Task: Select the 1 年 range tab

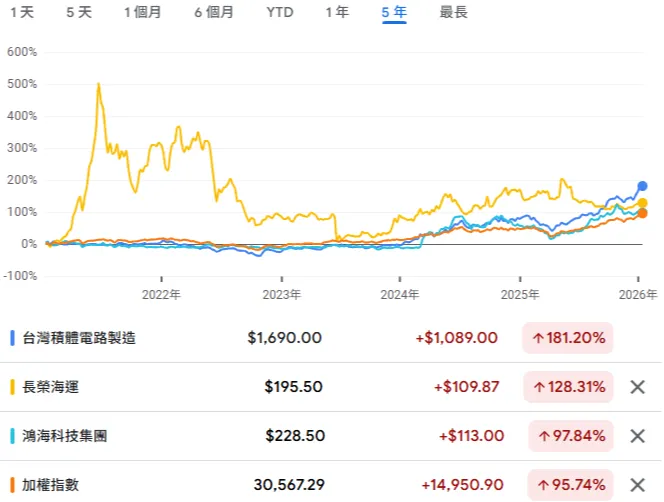Action: [337, 13]
